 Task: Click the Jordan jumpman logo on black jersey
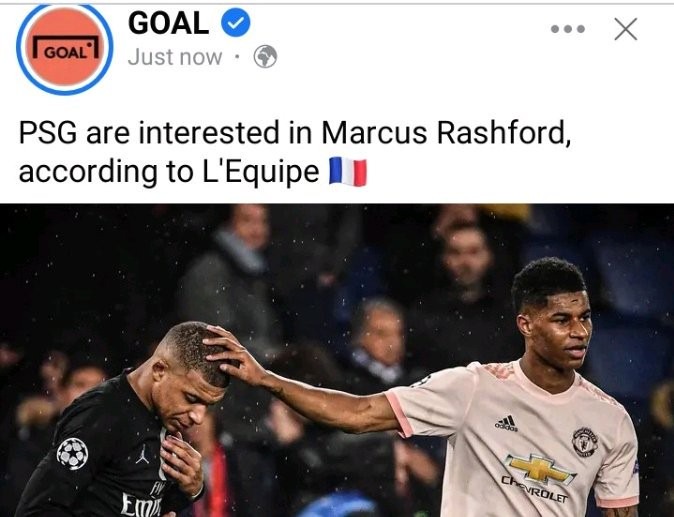coord(143,454)
